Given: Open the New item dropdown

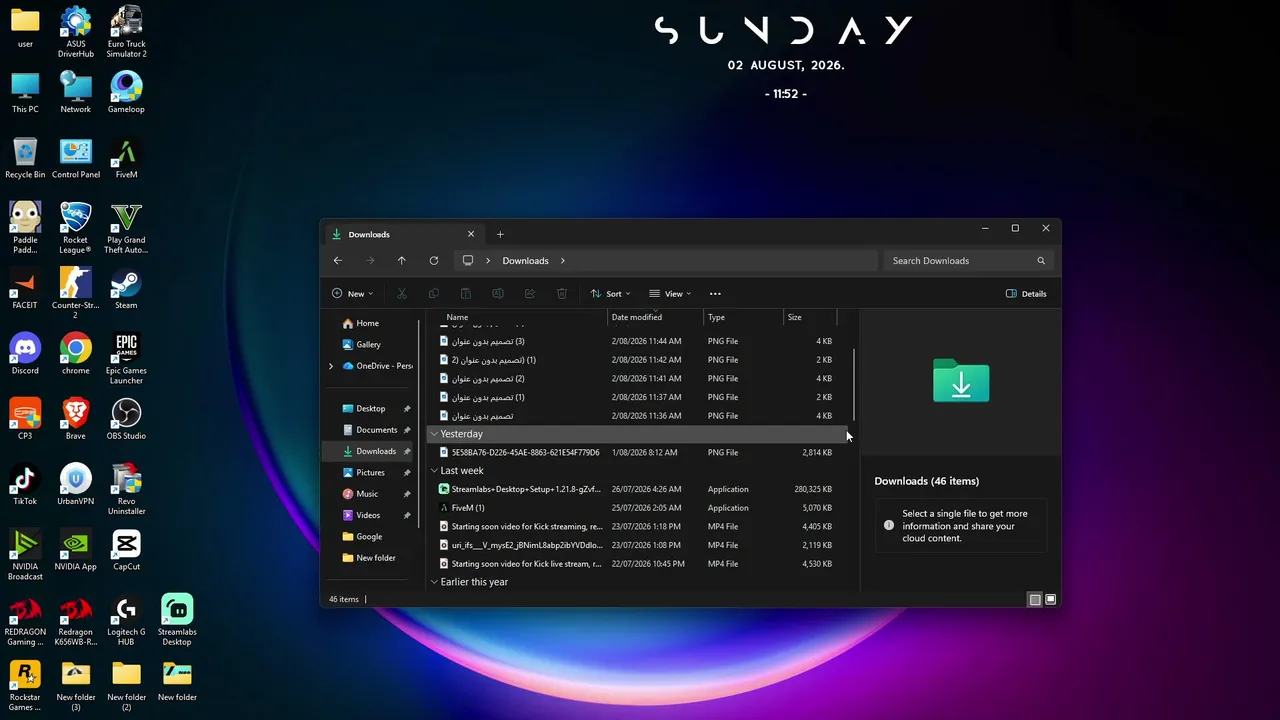Looking at the screenshot, I should click(x=352, y=294).
